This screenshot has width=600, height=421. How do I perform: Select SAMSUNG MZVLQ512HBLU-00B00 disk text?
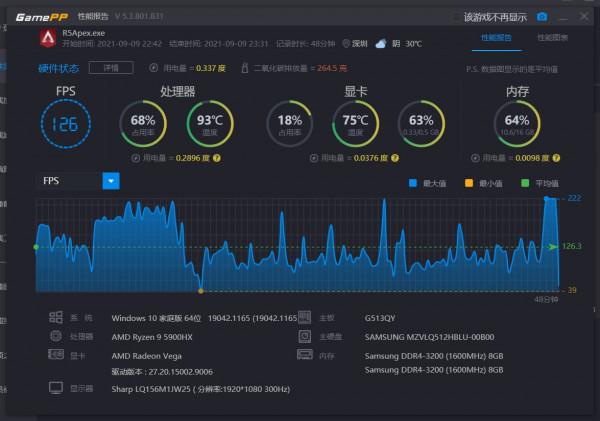click(x=429, y=337)
